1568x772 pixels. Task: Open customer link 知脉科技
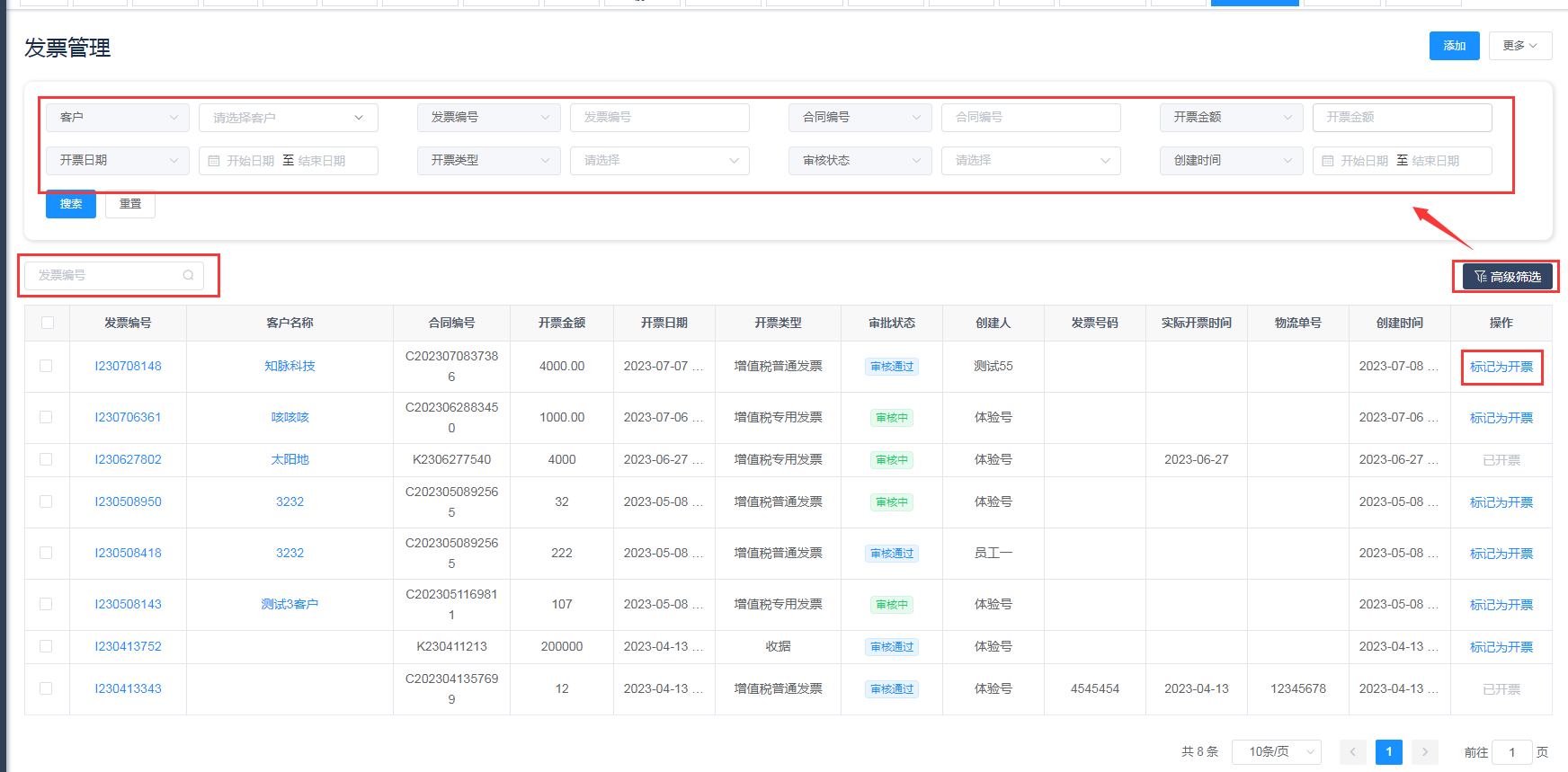click(x=290, y=366)
